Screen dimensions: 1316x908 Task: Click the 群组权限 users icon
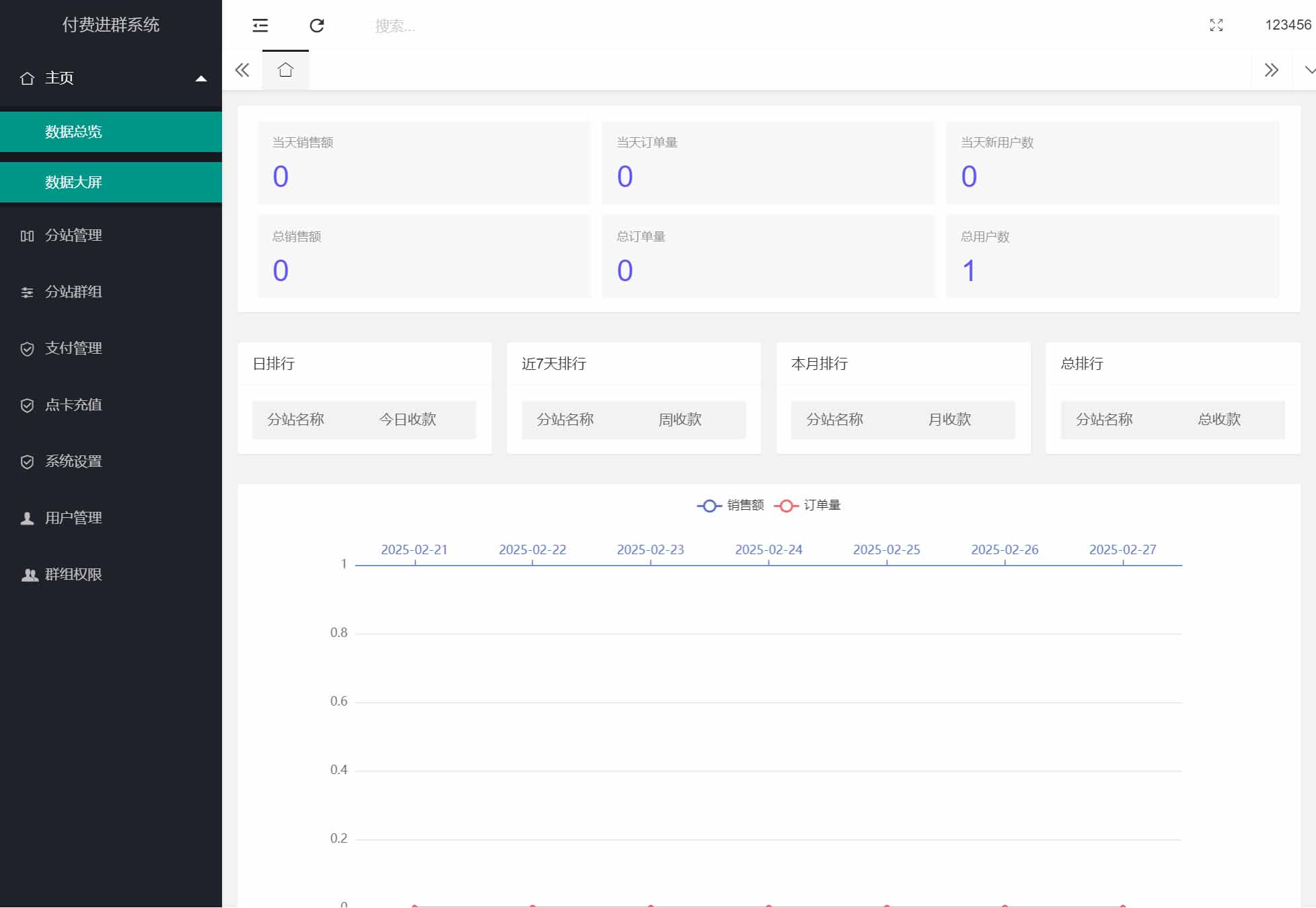[28, 574]
